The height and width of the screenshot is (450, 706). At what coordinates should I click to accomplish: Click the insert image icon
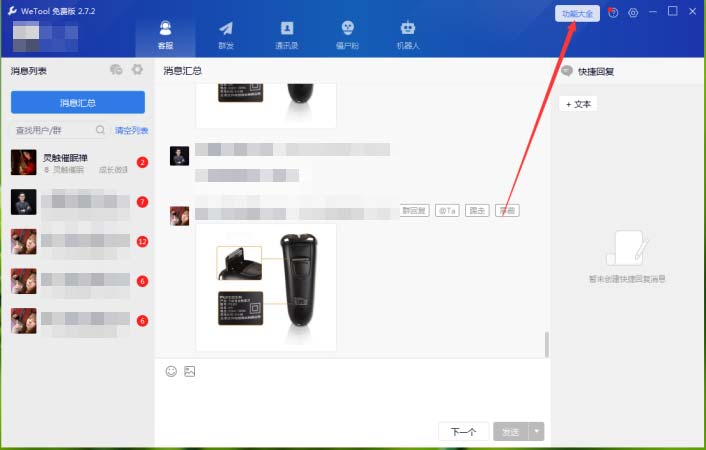(x=189, y=371)
